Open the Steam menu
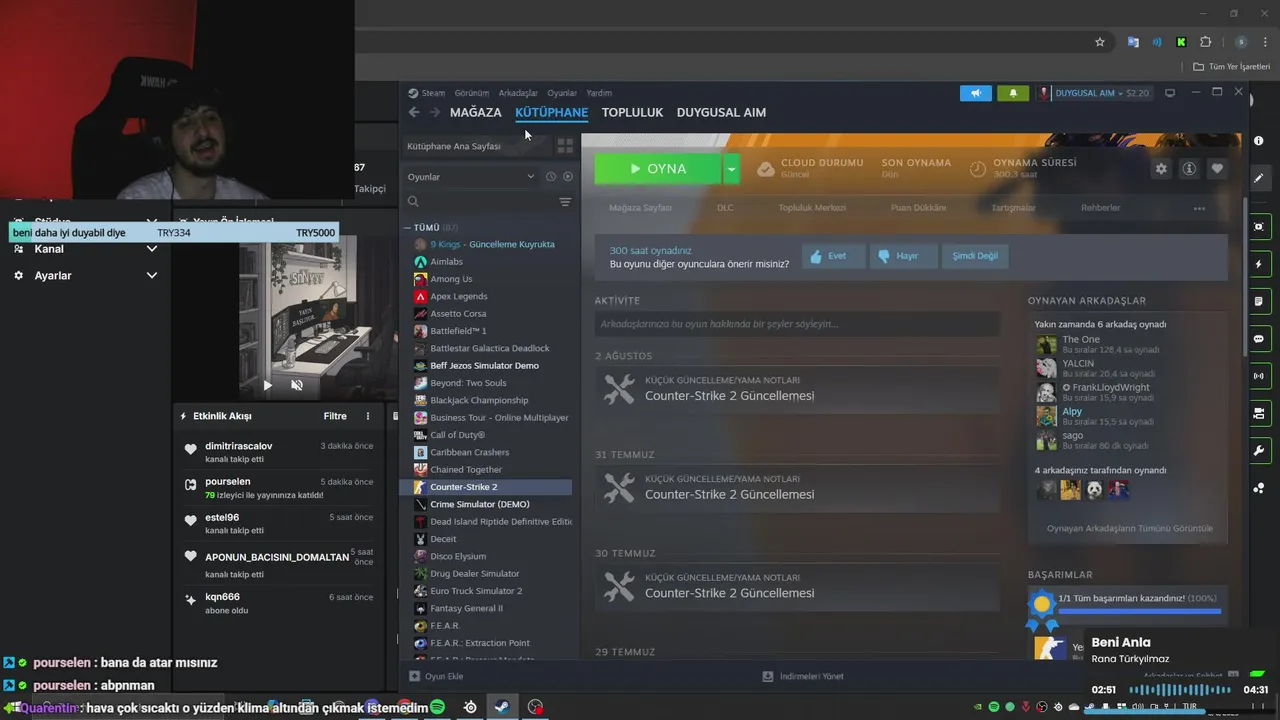 click(x=427, y=93)
